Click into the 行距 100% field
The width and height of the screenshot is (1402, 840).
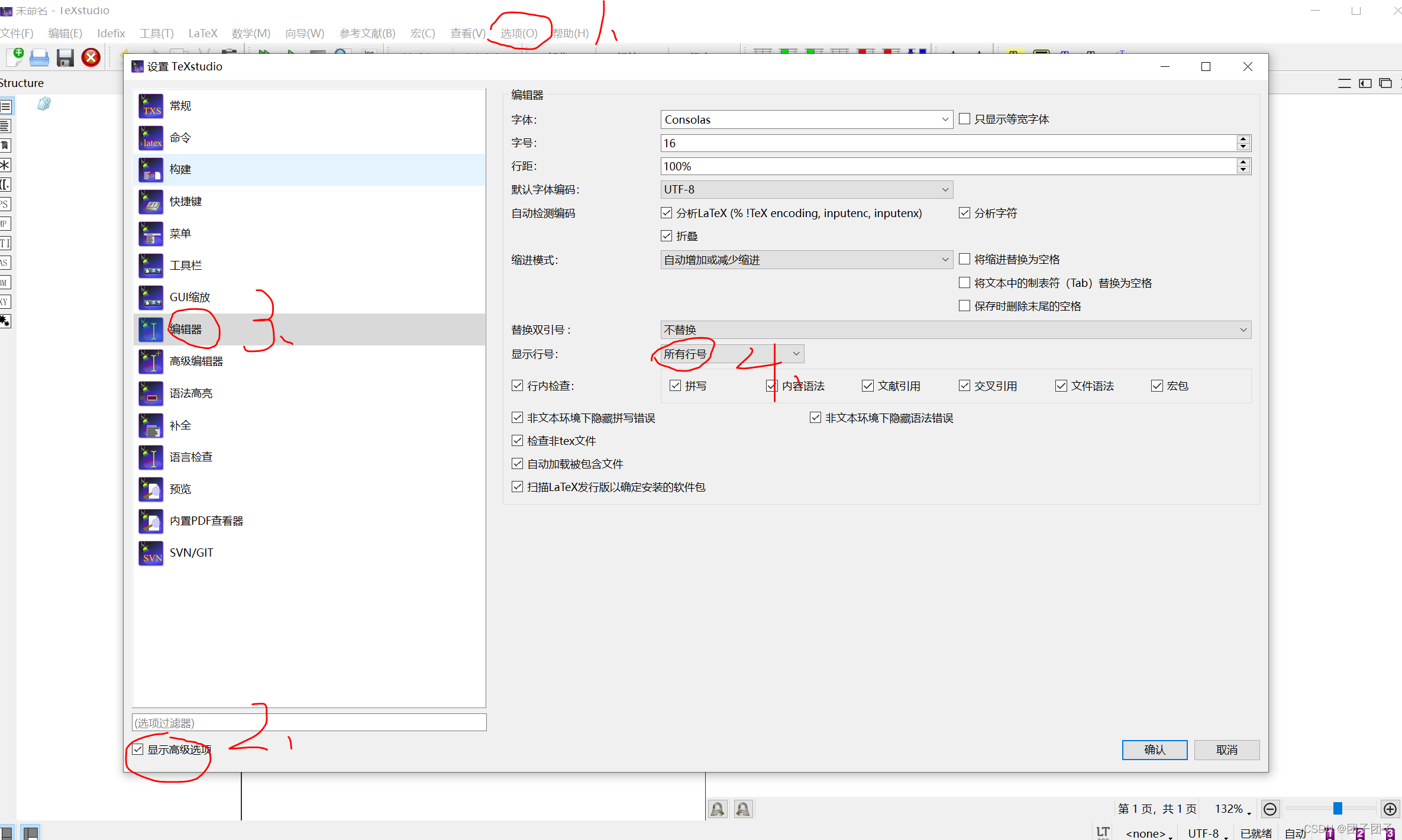point(948,166)
